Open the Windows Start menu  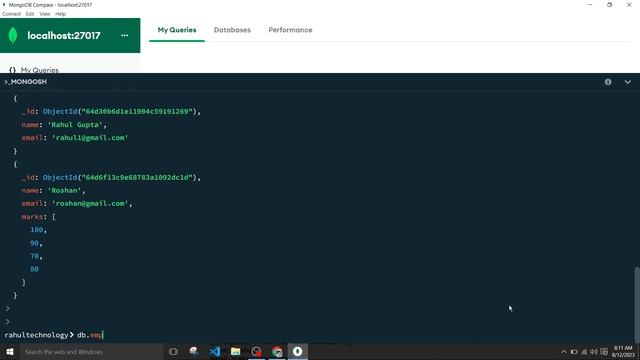pyautogui.click(x=10, y=351)
